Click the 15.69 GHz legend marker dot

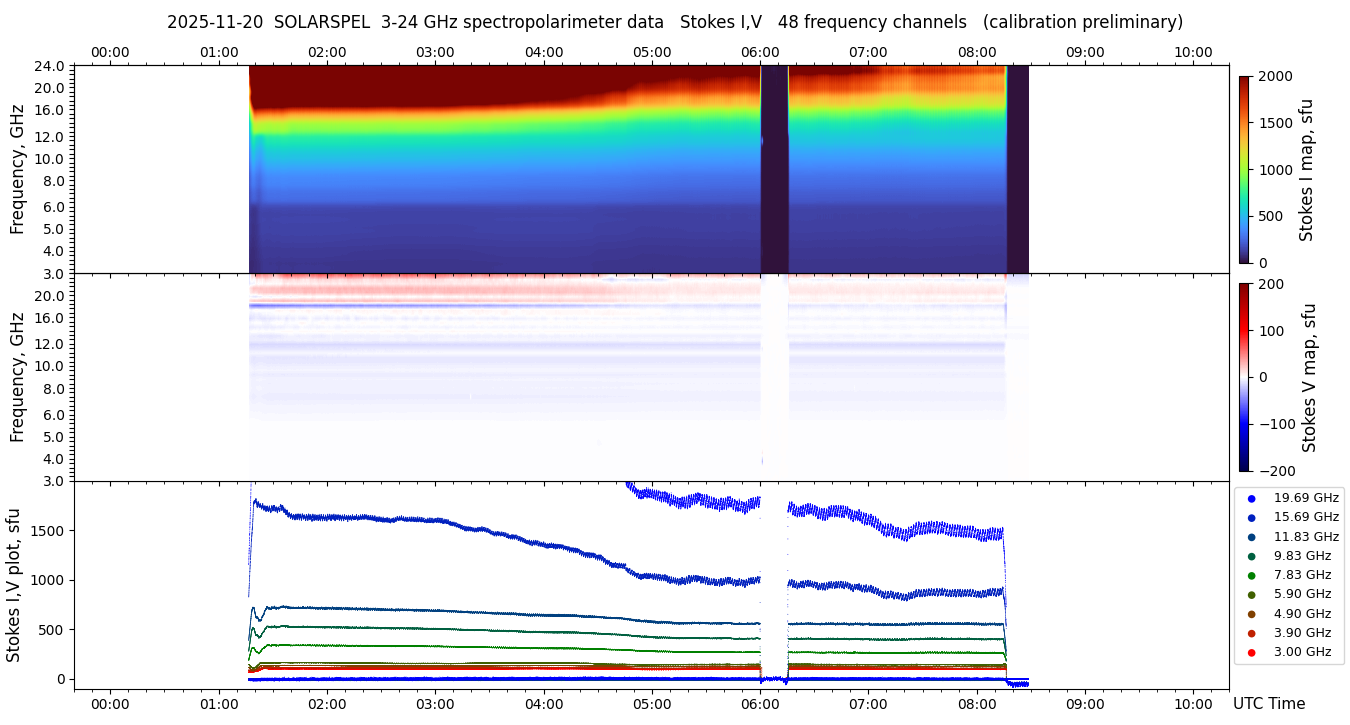pos(1251,518)
